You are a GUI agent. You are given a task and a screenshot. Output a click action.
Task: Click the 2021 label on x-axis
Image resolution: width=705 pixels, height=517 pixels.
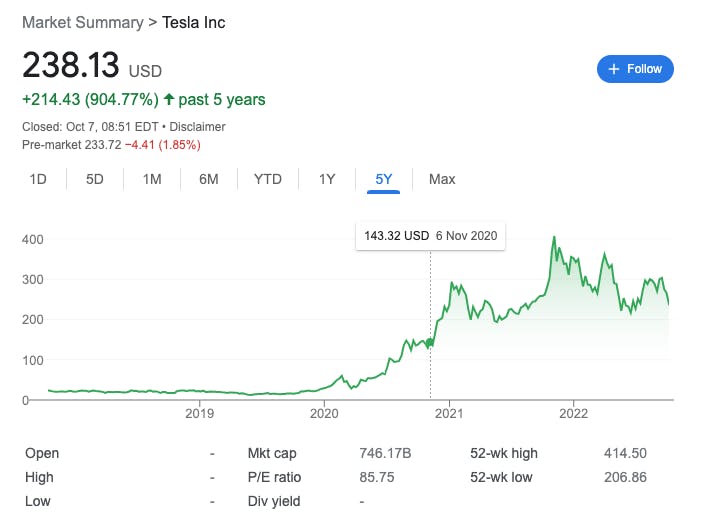coord(449,412)
